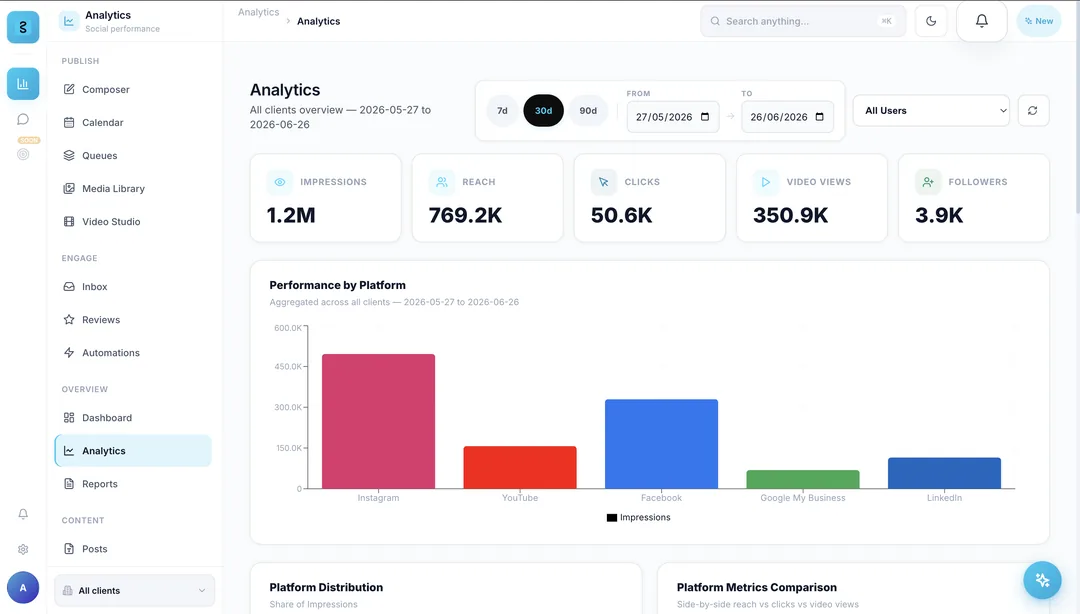The height and width of the screenshot is (614, 1080).
Task: Click the YouTube red chart bar
Action: 520,467
